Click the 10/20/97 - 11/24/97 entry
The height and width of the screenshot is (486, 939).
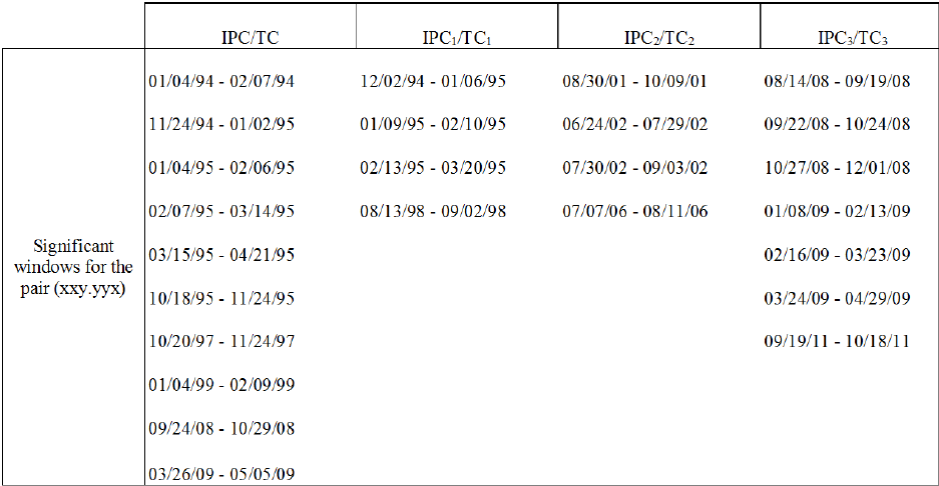pyautogui.click(x=220, y=341)
